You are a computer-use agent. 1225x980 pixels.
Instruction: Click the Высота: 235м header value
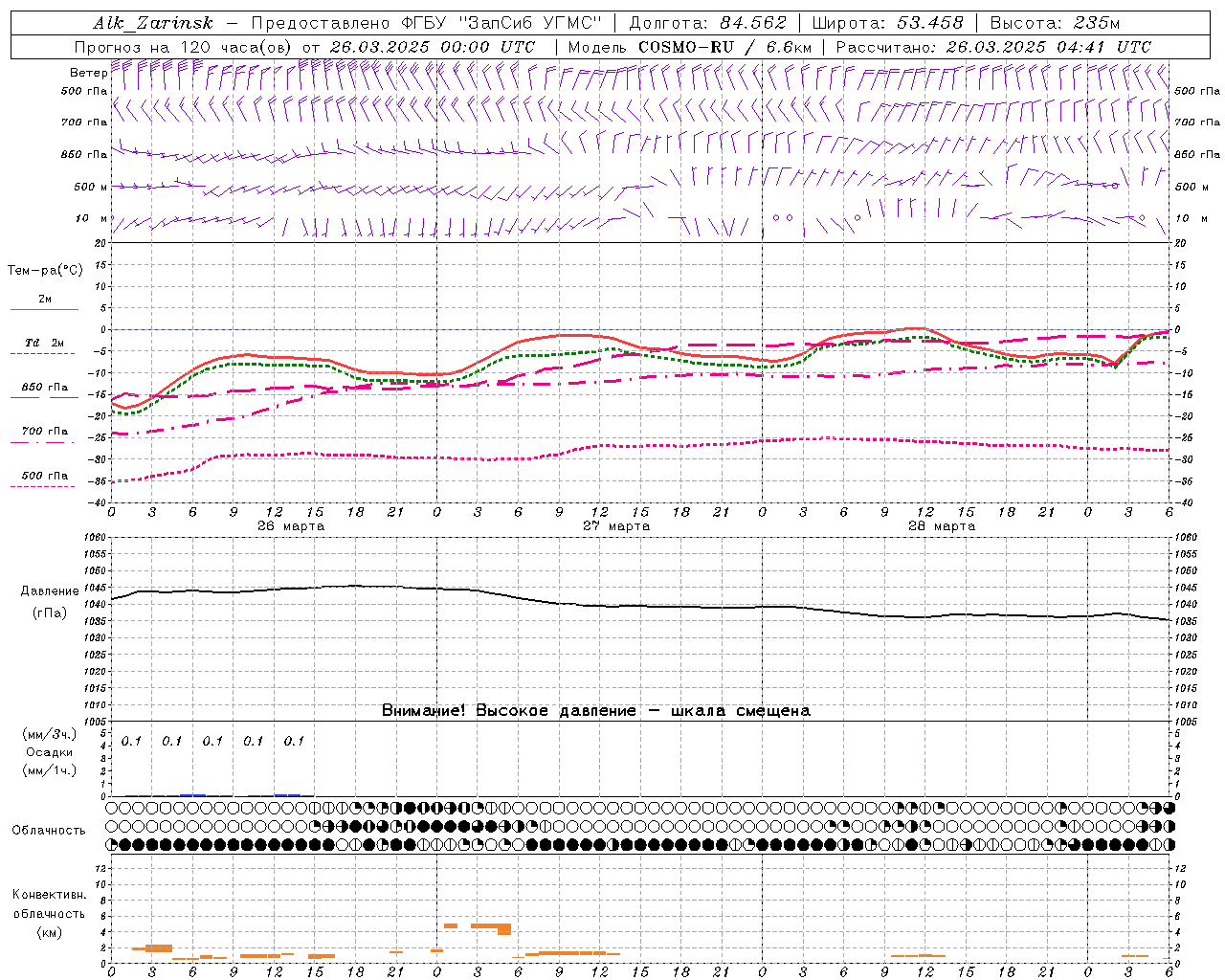click(1055, 23)
